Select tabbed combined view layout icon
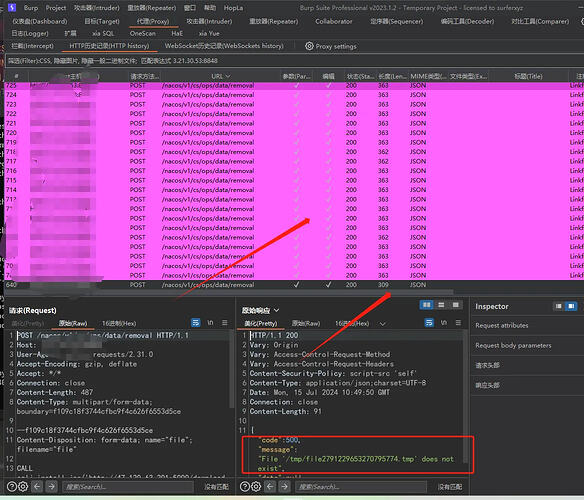 click(x=455, y=305)
